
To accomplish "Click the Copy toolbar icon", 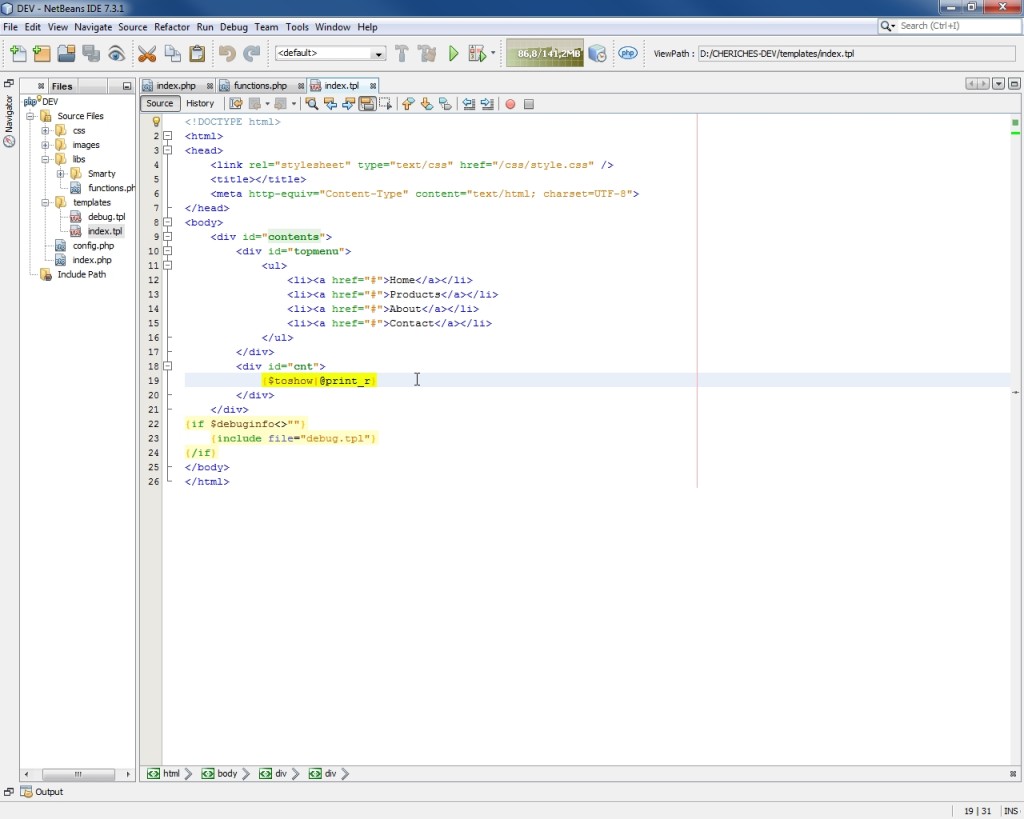I will tap(172, 54).
